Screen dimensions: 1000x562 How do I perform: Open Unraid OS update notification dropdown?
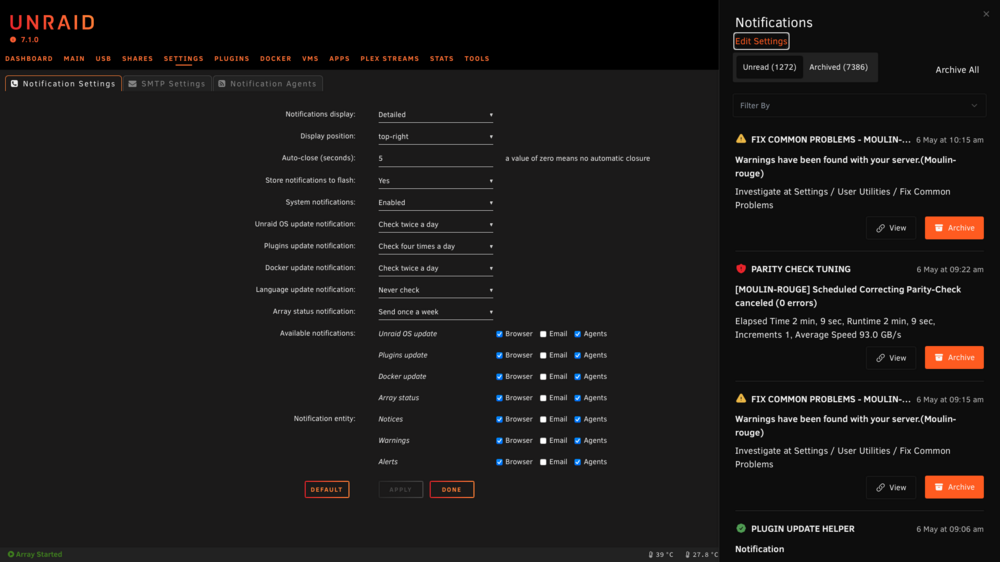[435, 225]
